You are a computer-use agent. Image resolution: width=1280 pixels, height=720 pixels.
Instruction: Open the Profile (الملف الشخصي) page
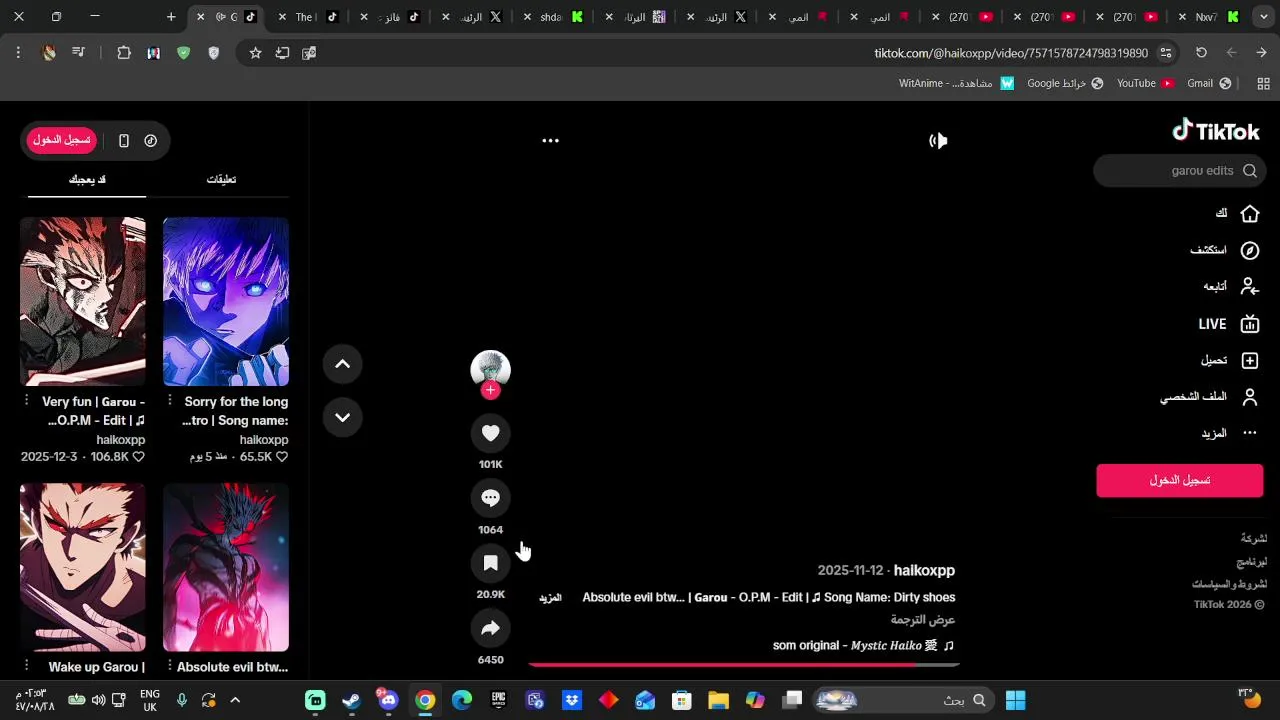[1209, 397]
